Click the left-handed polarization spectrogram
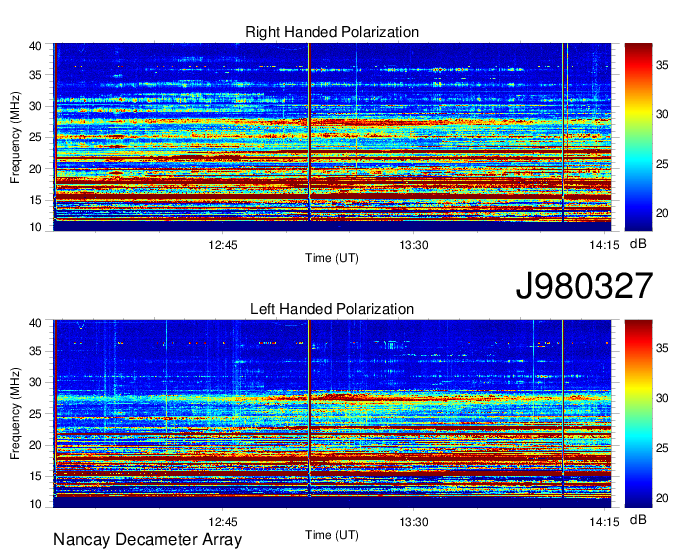The image size is (680, 552). coord(332,414)
